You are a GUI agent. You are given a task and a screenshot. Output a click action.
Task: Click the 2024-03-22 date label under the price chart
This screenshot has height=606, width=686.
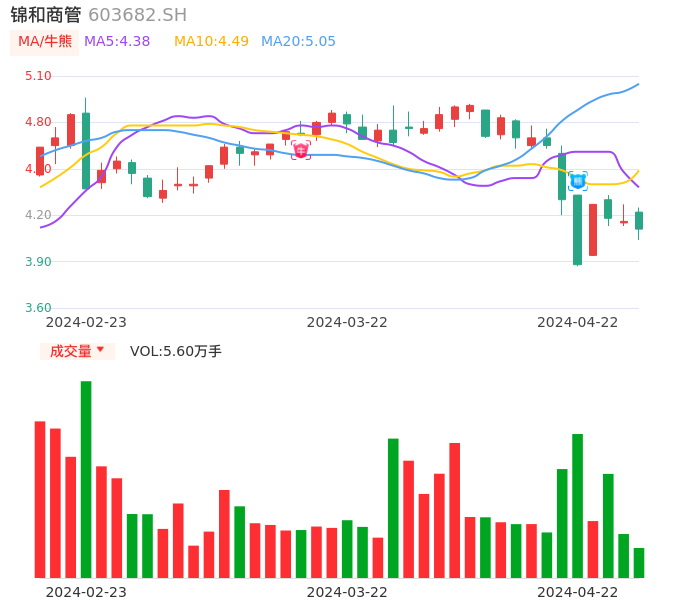pyautogui.click(x=347, y=322)
